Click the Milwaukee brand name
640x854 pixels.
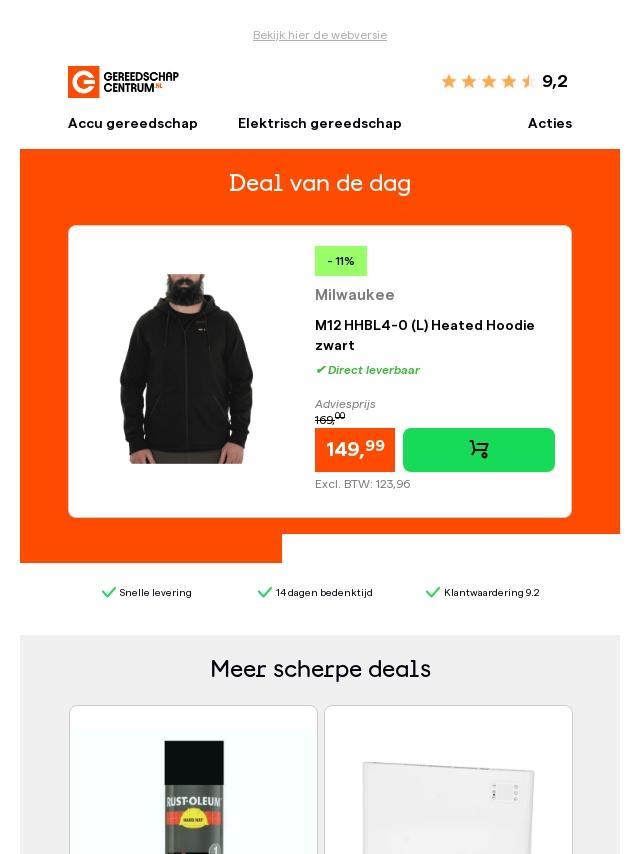pyautogui.click(x=355, y=295)
